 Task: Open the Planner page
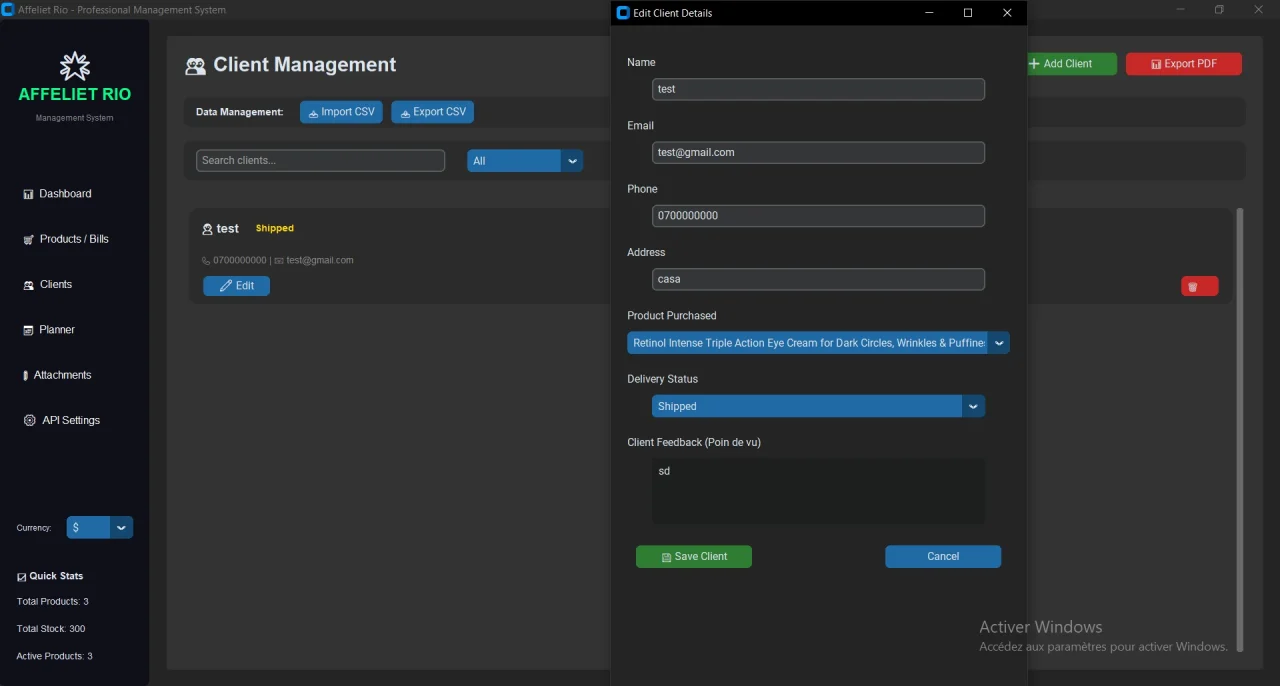point(49,330)
